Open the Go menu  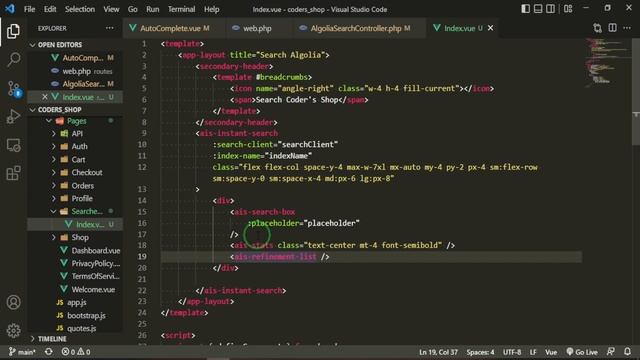pos(133,9)
